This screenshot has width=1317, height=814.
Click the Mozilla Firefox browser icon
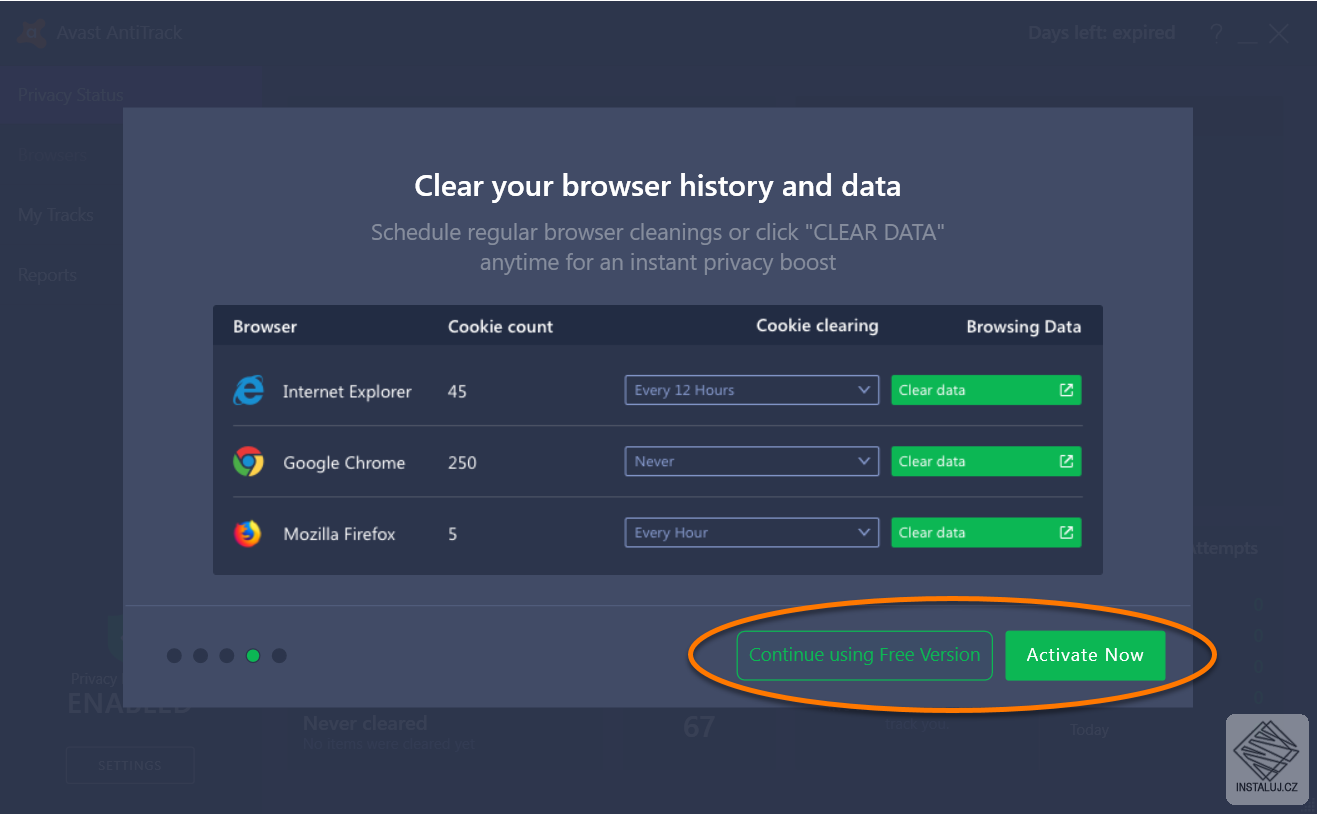[248, 533]
